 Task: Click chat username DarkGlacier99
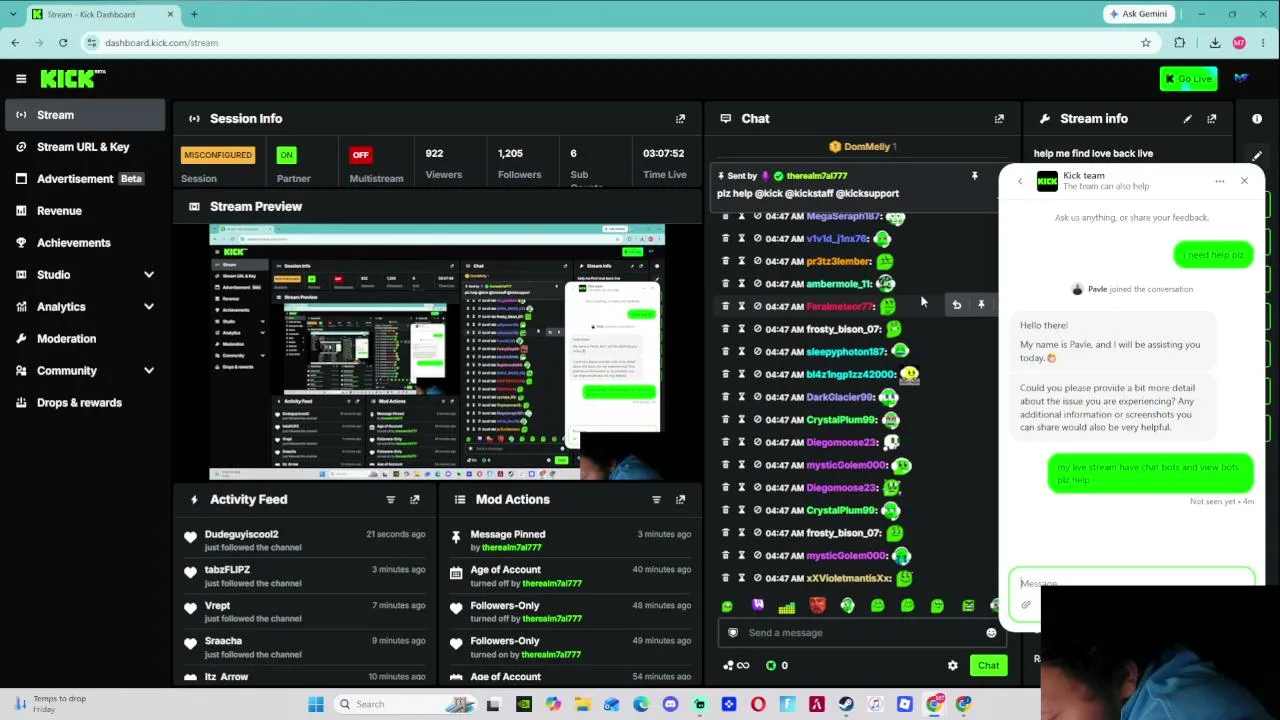[x=840, y=397]
